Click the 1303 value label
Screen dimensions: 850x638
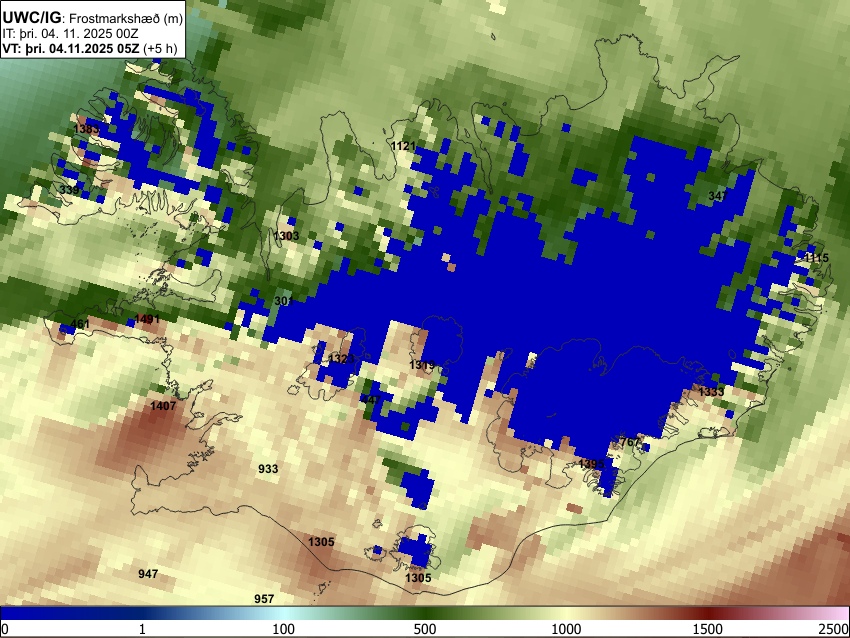[x=286, y=236]
